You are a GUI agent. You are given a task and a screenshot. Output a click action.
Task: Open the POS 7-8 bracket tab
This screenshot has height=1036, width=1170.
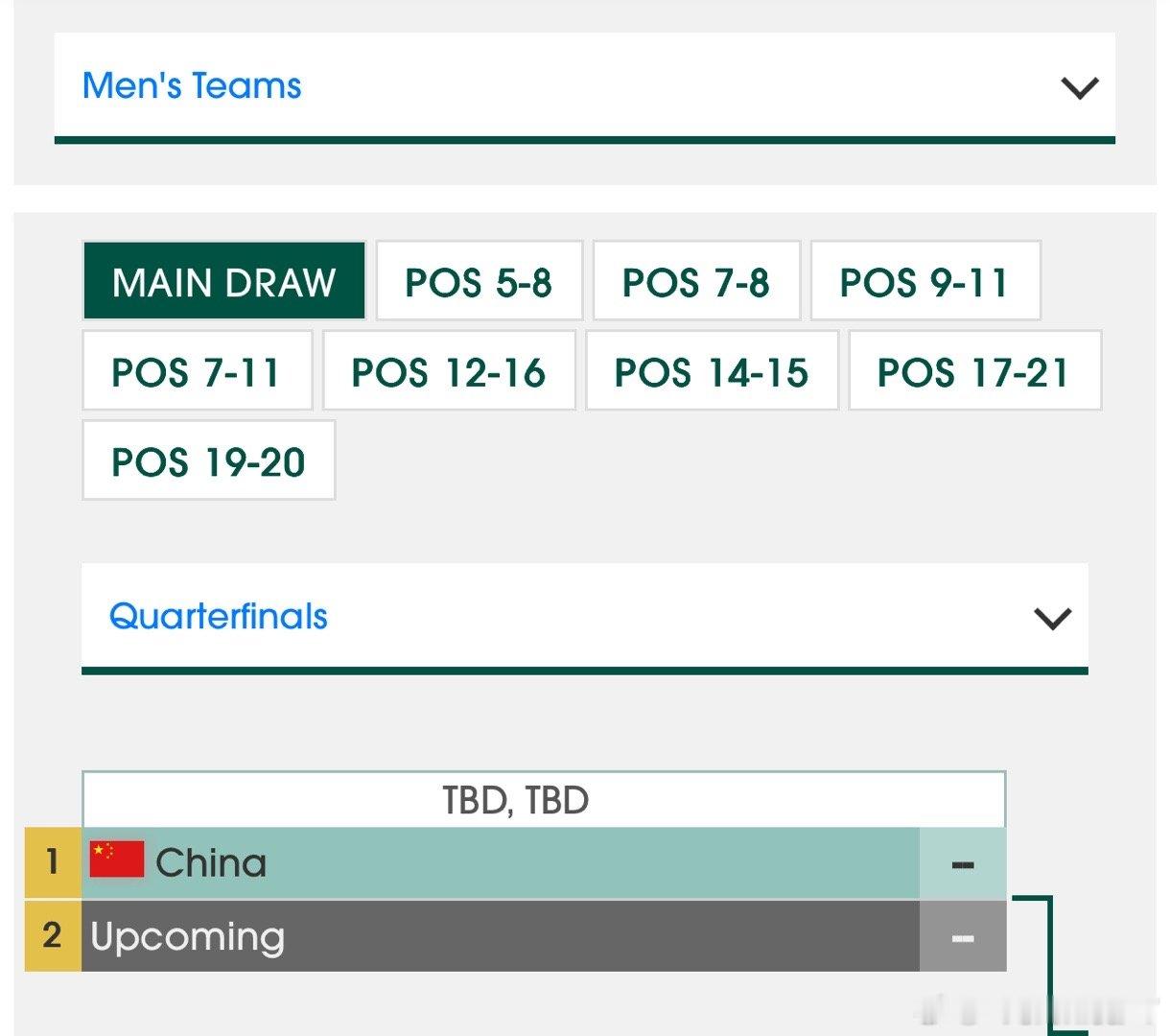click(x=695, y=281)
